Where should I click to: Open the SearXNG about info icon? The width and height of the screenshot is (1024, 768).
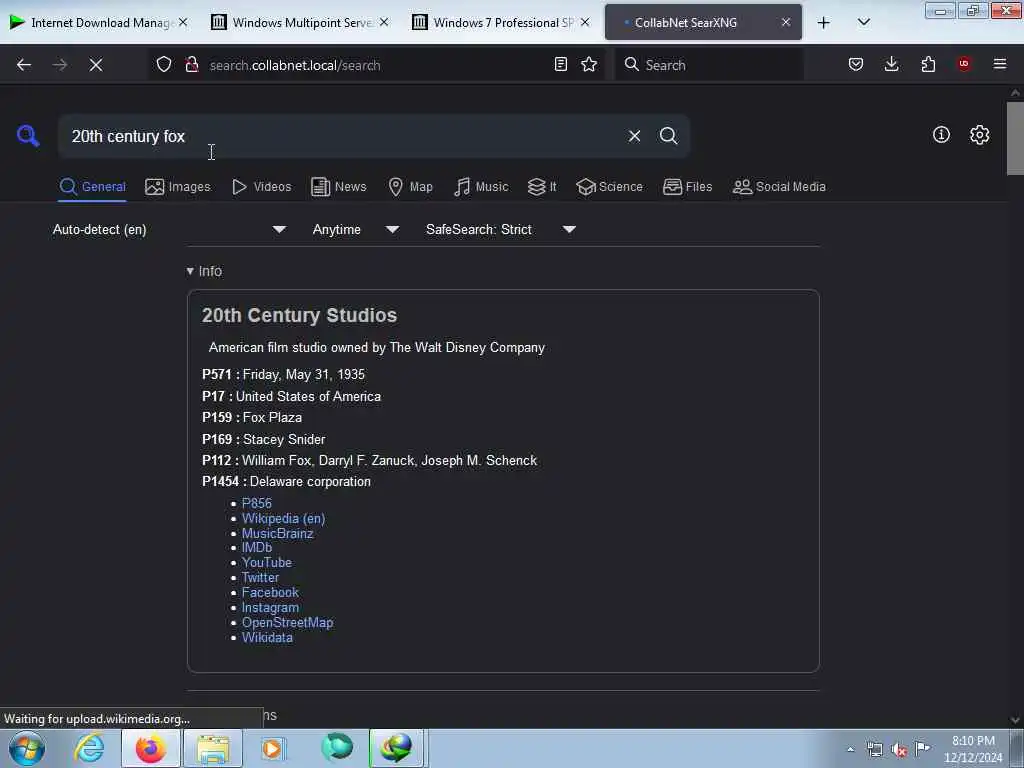pos(941,135)
